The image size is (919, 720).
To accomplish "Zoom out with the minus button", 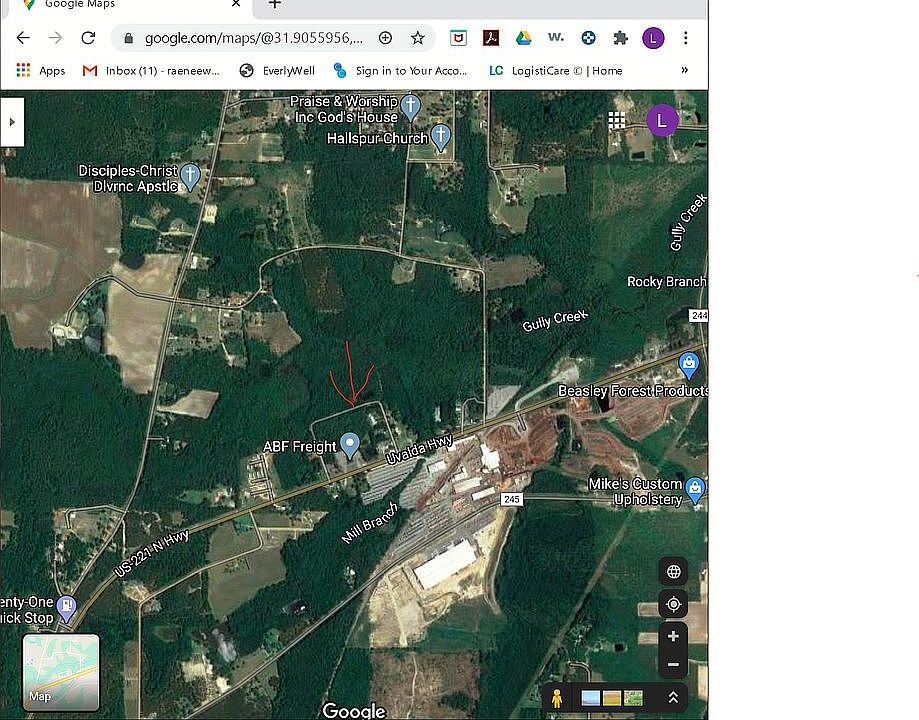I will coord(673,664).
